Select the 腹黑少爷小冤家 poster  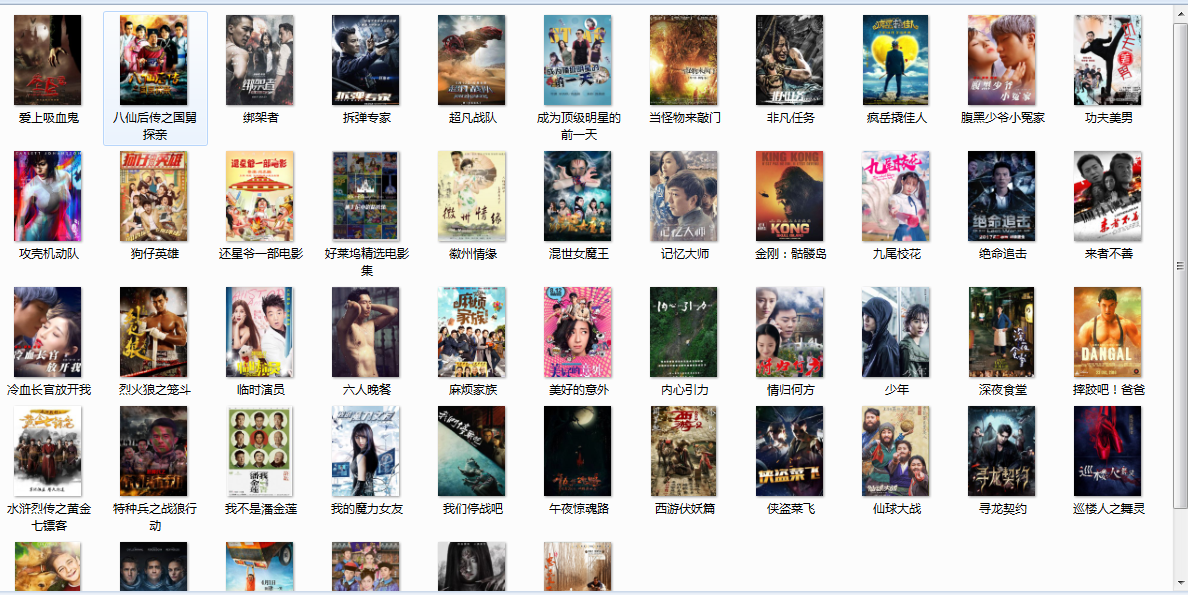1002,60
